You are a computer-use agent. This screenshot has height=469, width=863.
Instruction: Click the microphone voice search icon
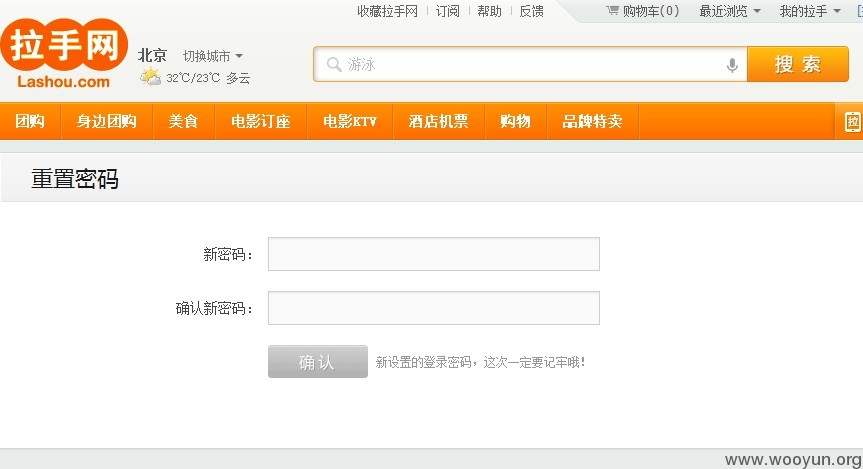pyautogui.click(x=732, y=65)
